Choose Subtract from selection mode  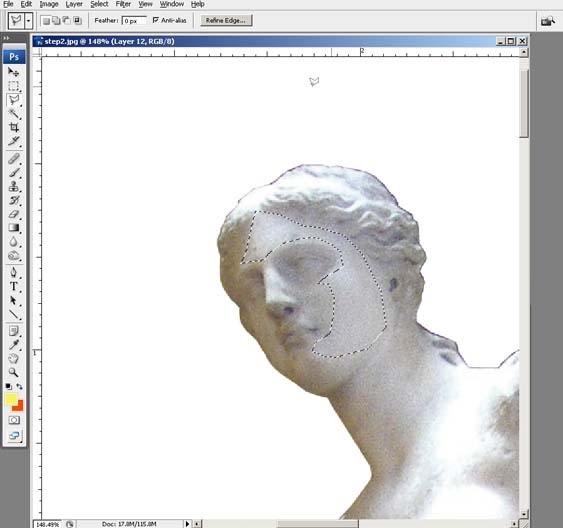click(x=66, y=20)
